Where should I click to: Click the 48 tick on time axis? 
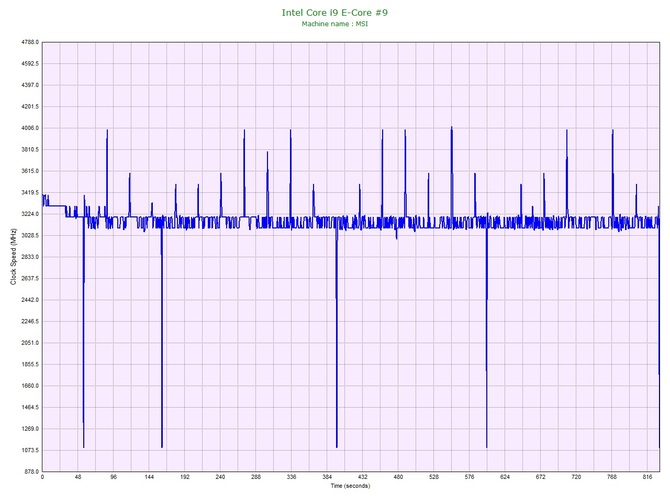click(78, 477)
